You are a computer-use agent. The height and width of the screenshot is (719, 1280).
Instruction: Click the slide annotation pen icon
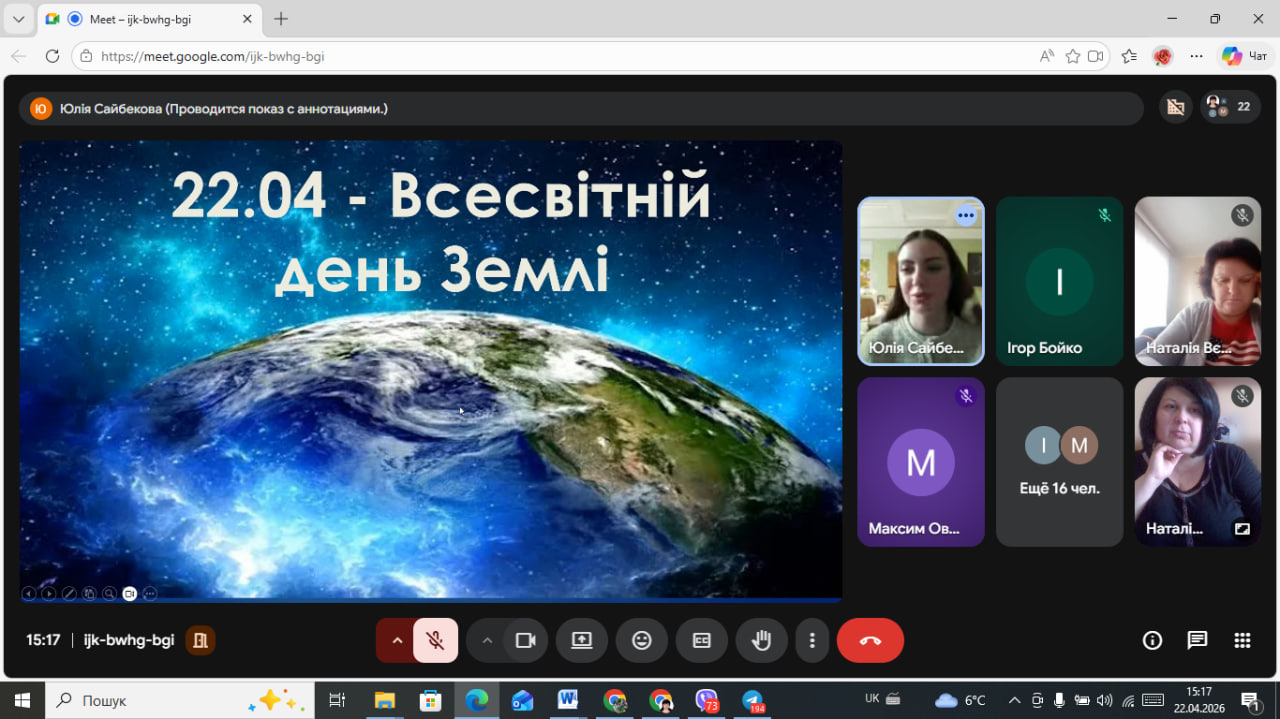point(69,594)
